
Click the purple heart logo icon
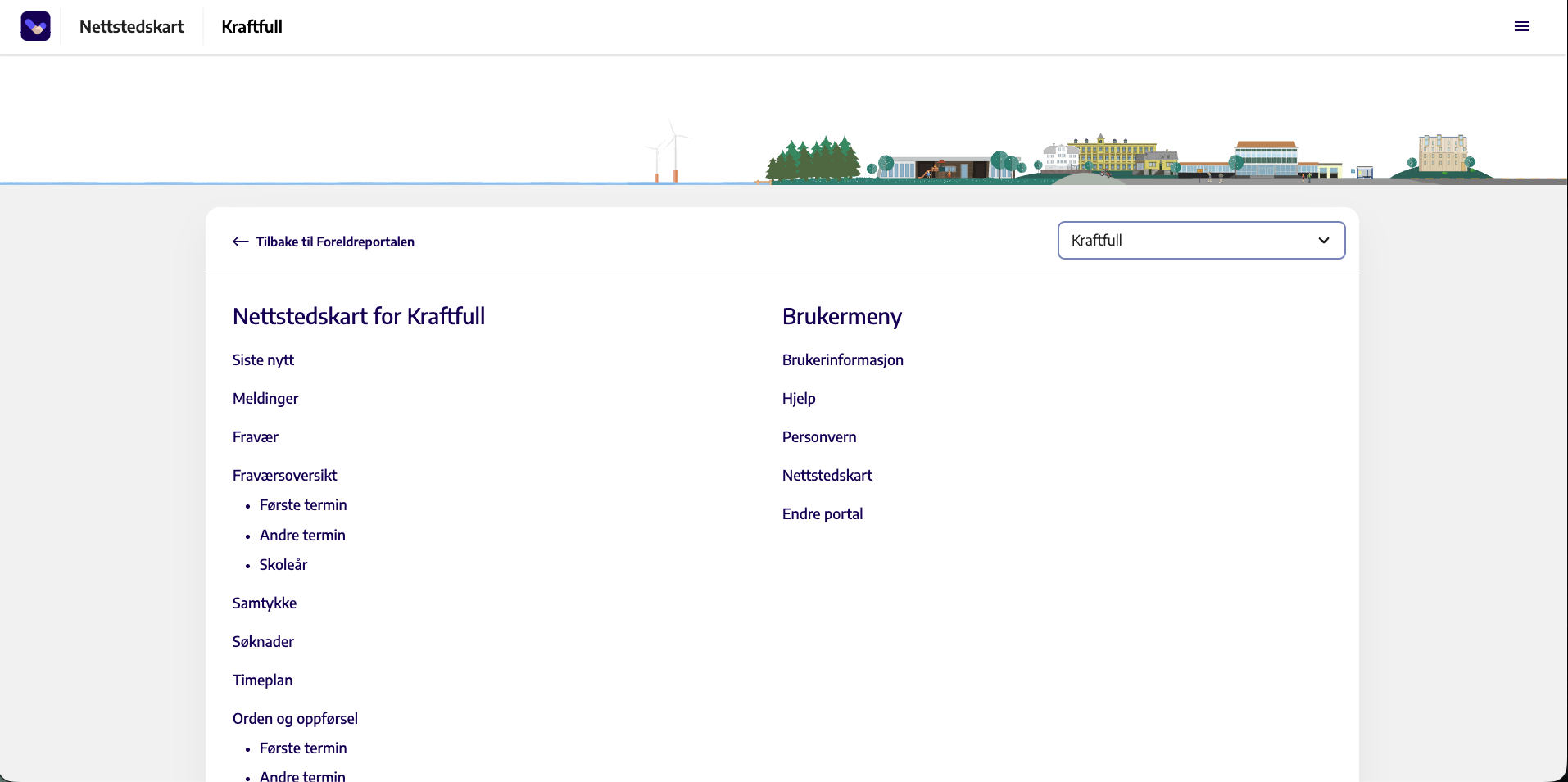coord(35,26)
